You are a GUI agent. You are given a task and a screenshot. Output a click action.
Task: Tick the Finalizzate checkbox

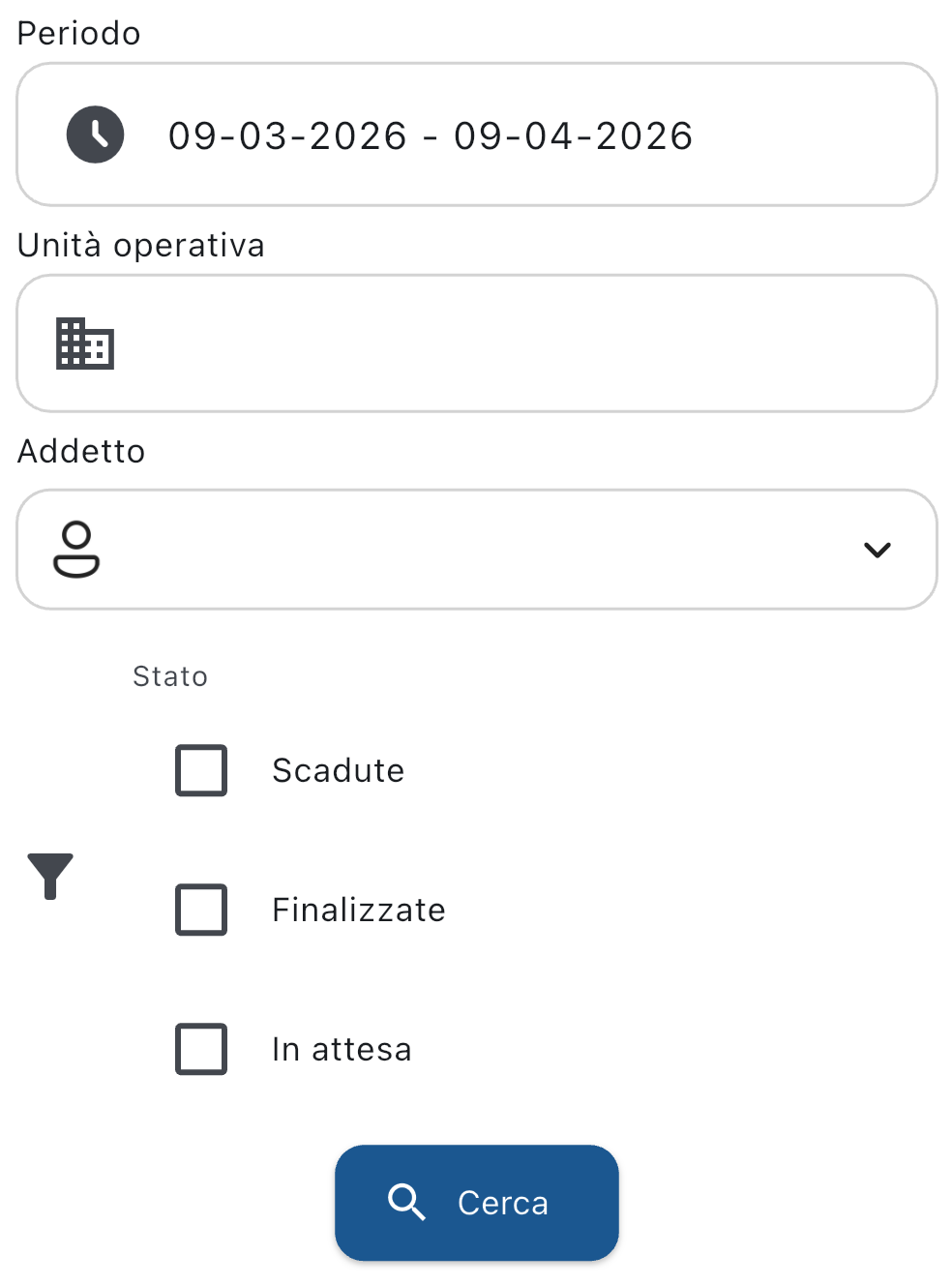(x=201, y=910)
